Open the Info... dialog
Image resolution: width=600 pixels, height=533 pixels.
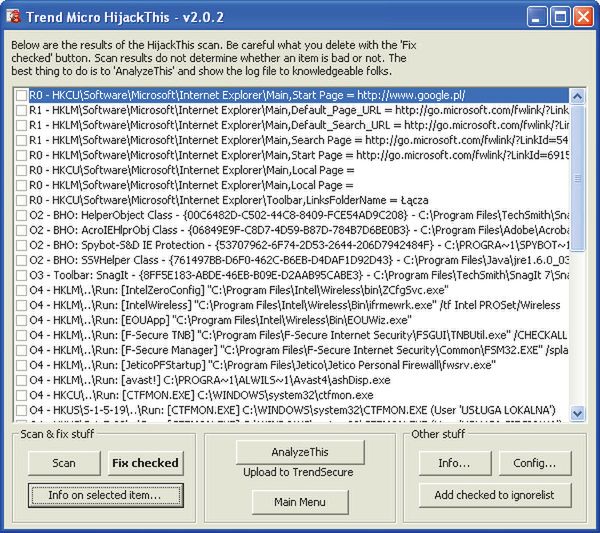pyautogui.click(x=455, y=463)
